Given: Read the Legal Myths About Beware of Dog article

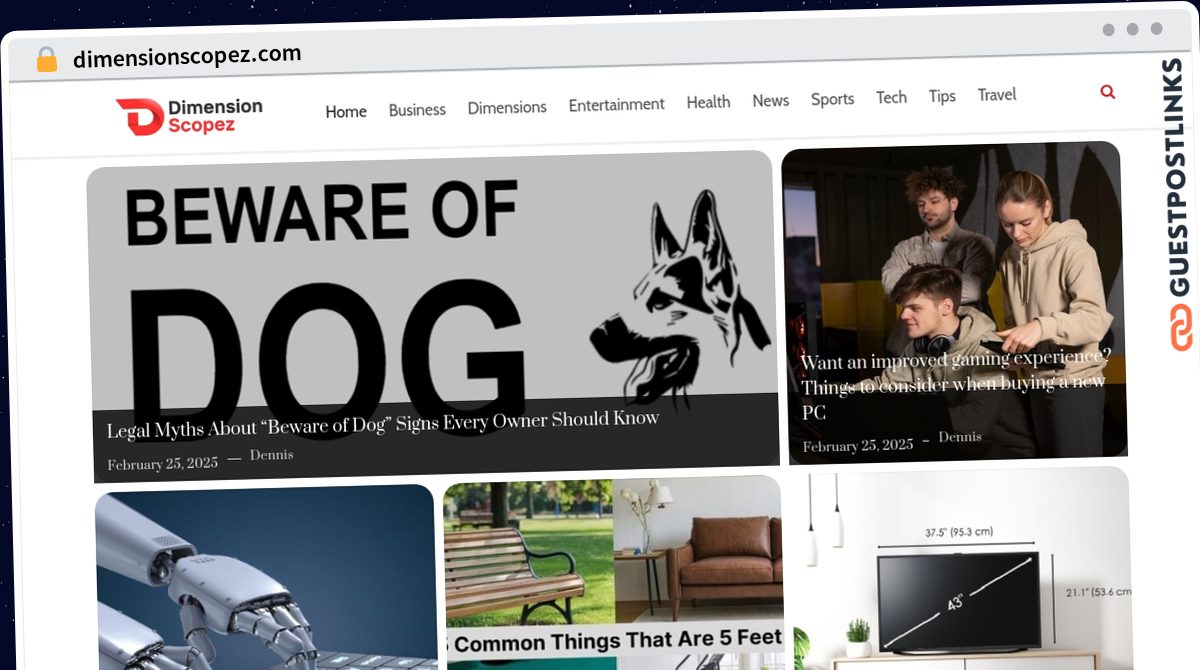Looking at the screenshot, I should tap(383, 424).
